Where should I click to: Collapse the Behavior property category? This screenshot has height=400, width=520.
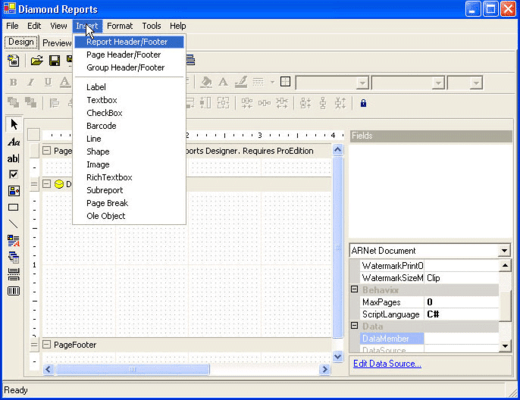click(355, 289)
